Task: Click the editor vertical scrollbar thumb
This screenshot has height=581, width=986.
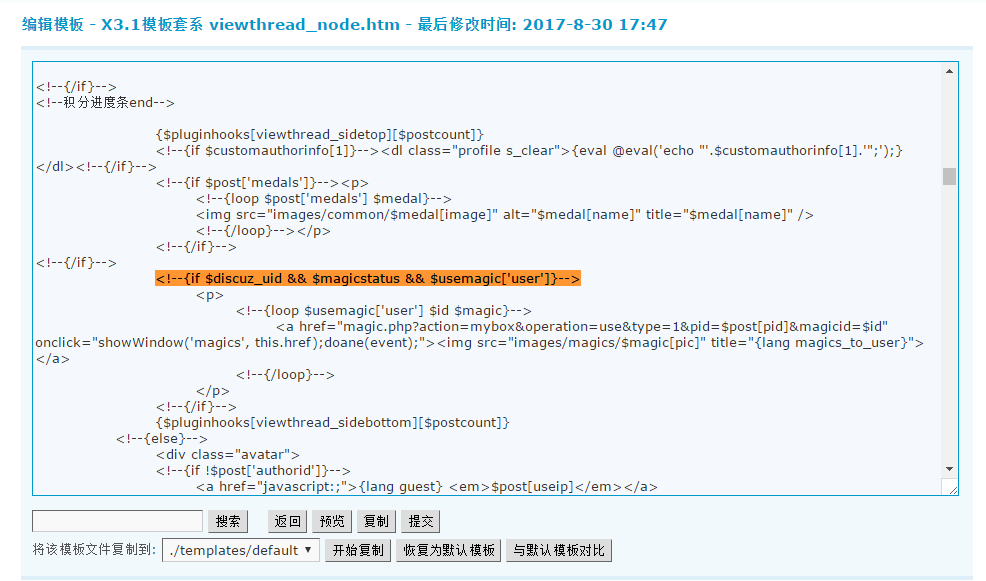Action: [x=949, y=176]
